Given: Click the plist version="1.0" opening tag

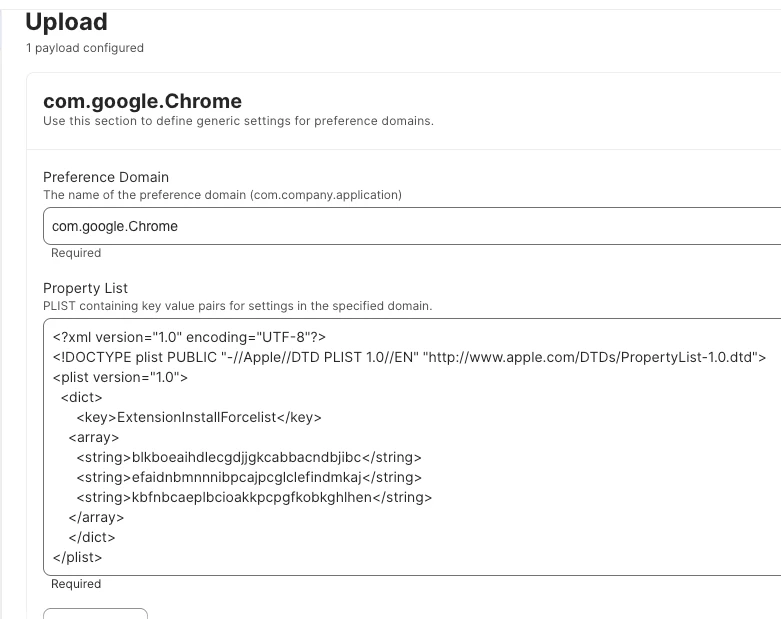Looking at the screenshot, I should pyautogui.click(x=121, y=377).
